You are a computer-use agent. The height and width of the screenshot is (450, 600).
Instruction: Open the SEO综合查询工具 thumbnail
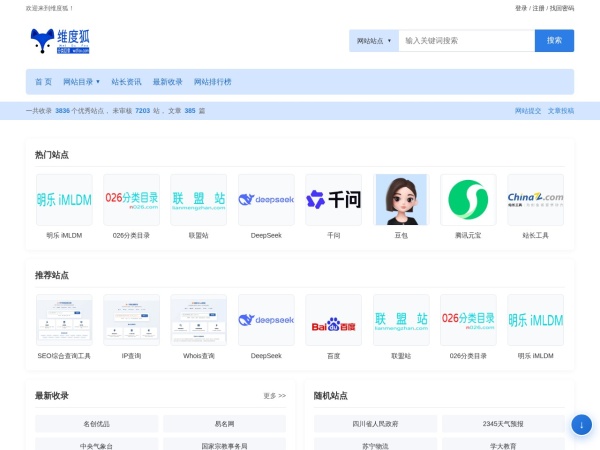pyautogui.click(x=64, y=320)
